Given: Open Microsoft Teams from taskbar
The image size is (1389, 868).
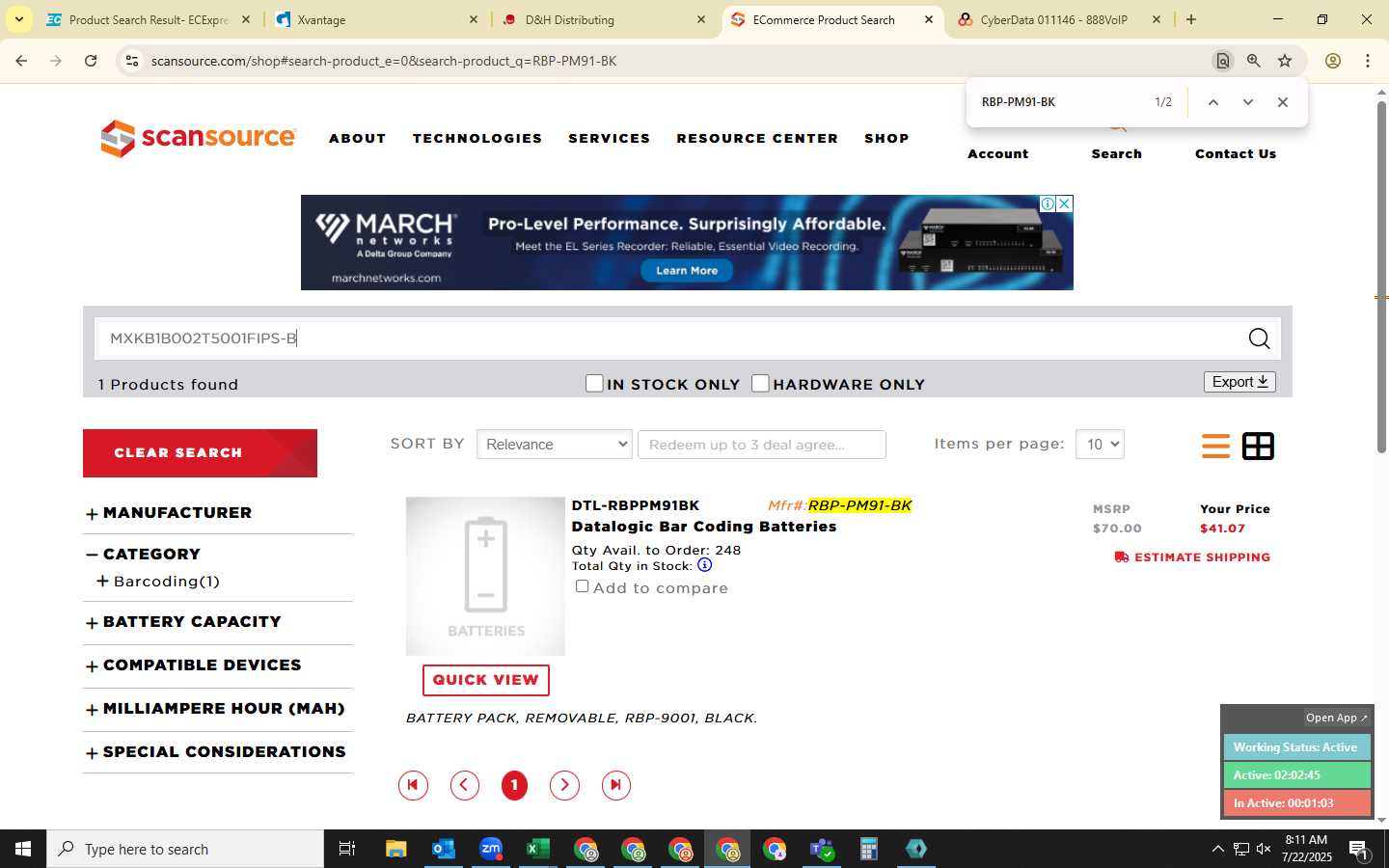Looking at the screenshot, I should click(x=822, y=849).
